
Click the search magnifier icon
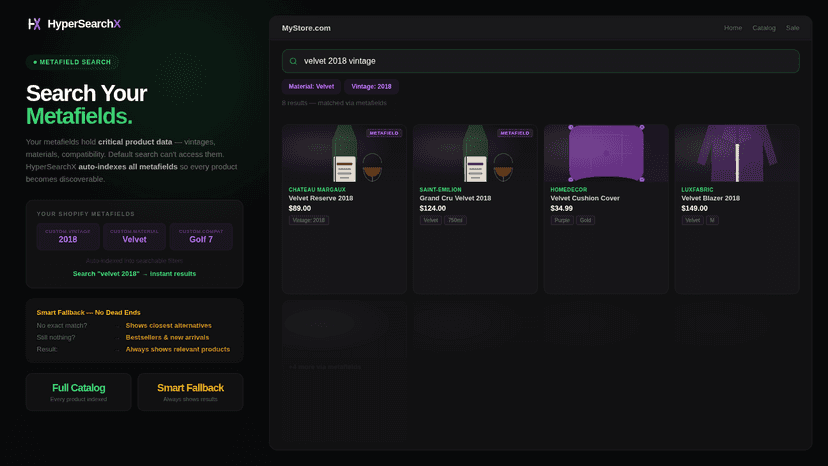pos(294,61)
